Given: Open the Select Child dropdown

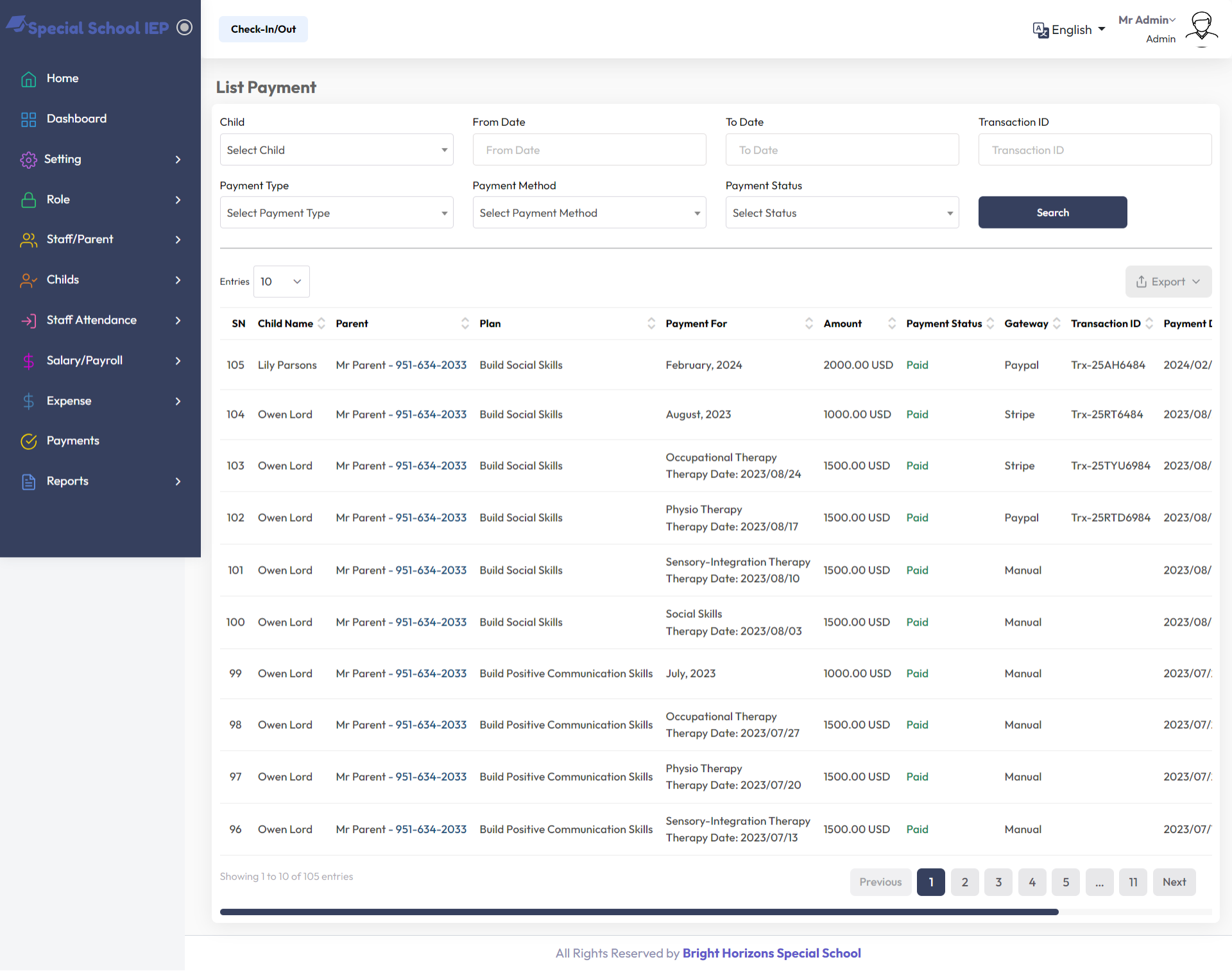Looking at the screenshot, I should coord(336,150).
